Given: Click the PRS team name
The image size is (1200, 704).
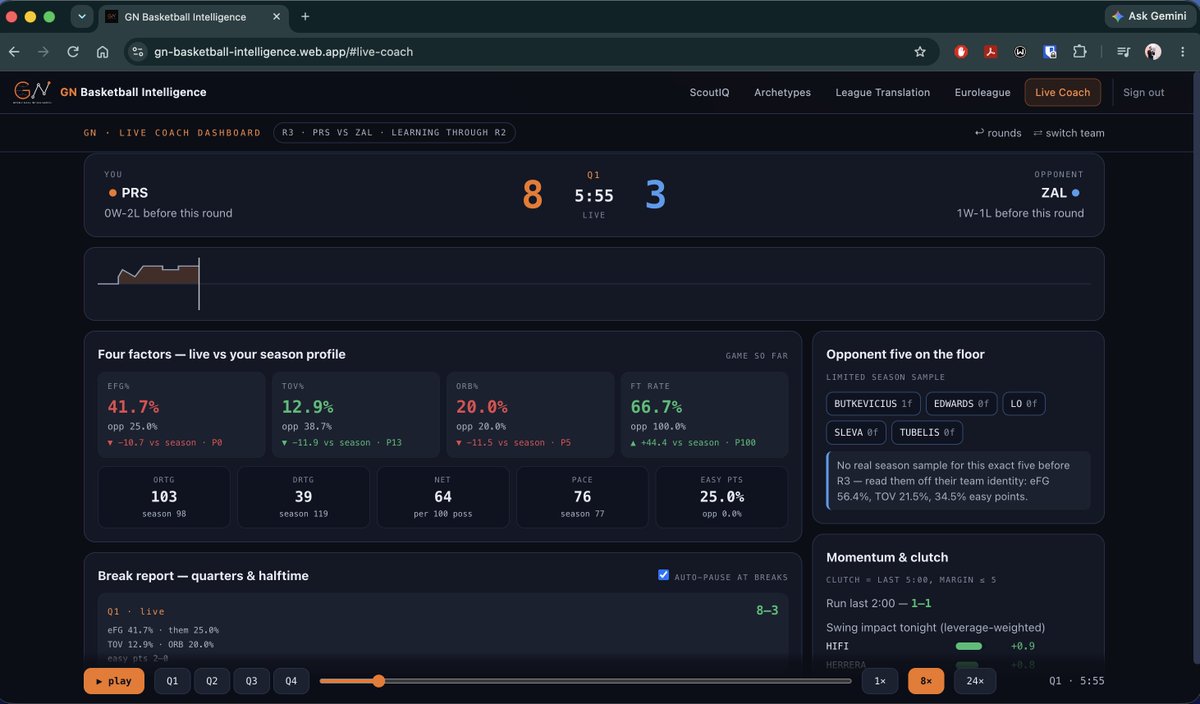Looking at the screenshot, I should click(134, 193).
